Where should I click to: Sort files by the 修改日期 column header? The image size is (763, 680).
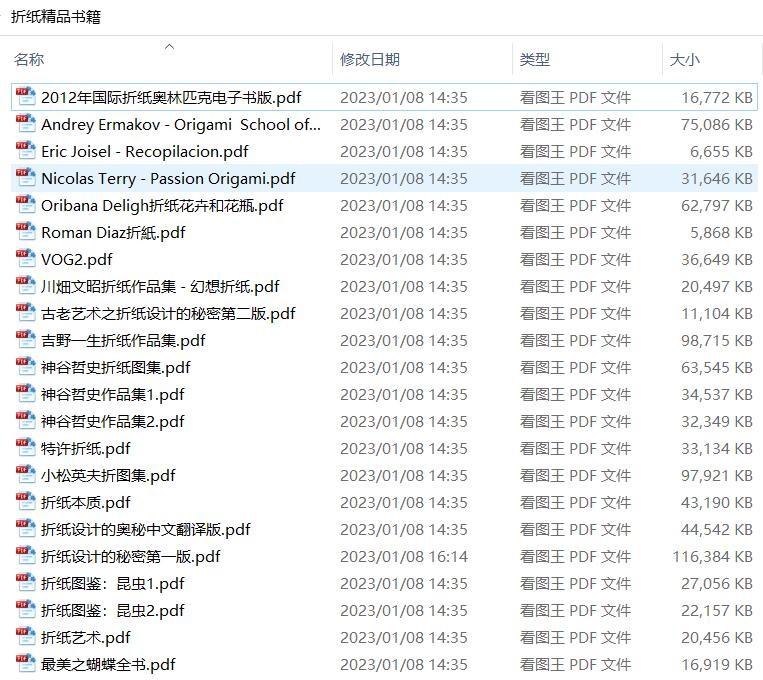pyautogui.click(x=370, y=59)
